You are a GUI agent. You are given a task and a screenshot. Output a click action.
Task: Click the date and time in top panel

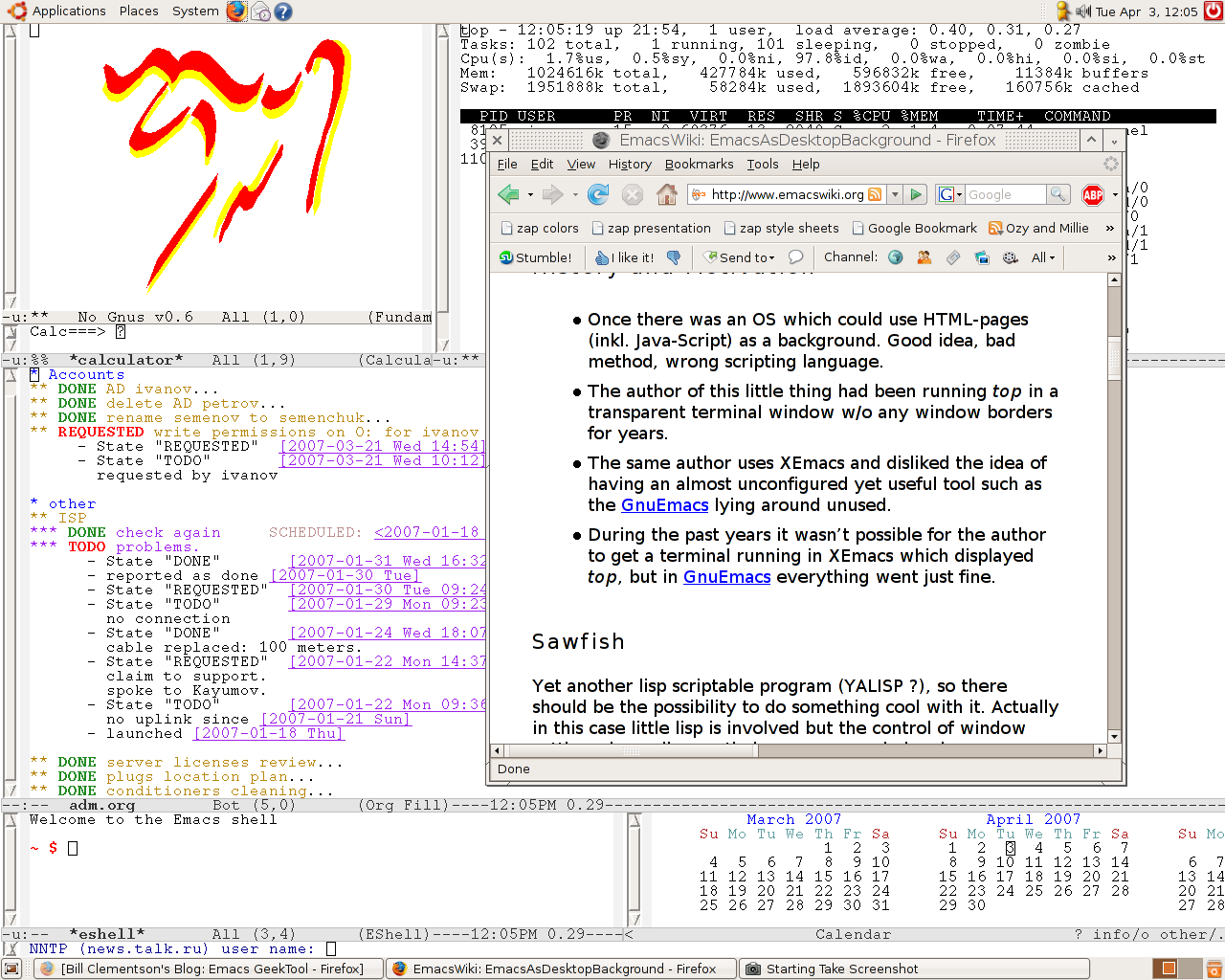(1147, 11)
